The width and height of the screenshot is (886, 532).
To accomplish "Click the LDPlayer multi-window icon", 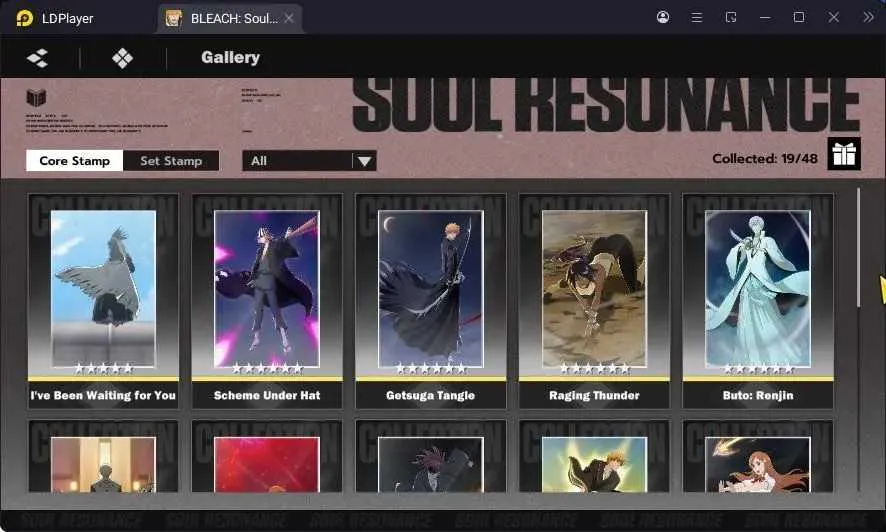I will click(x=731, y=18).
